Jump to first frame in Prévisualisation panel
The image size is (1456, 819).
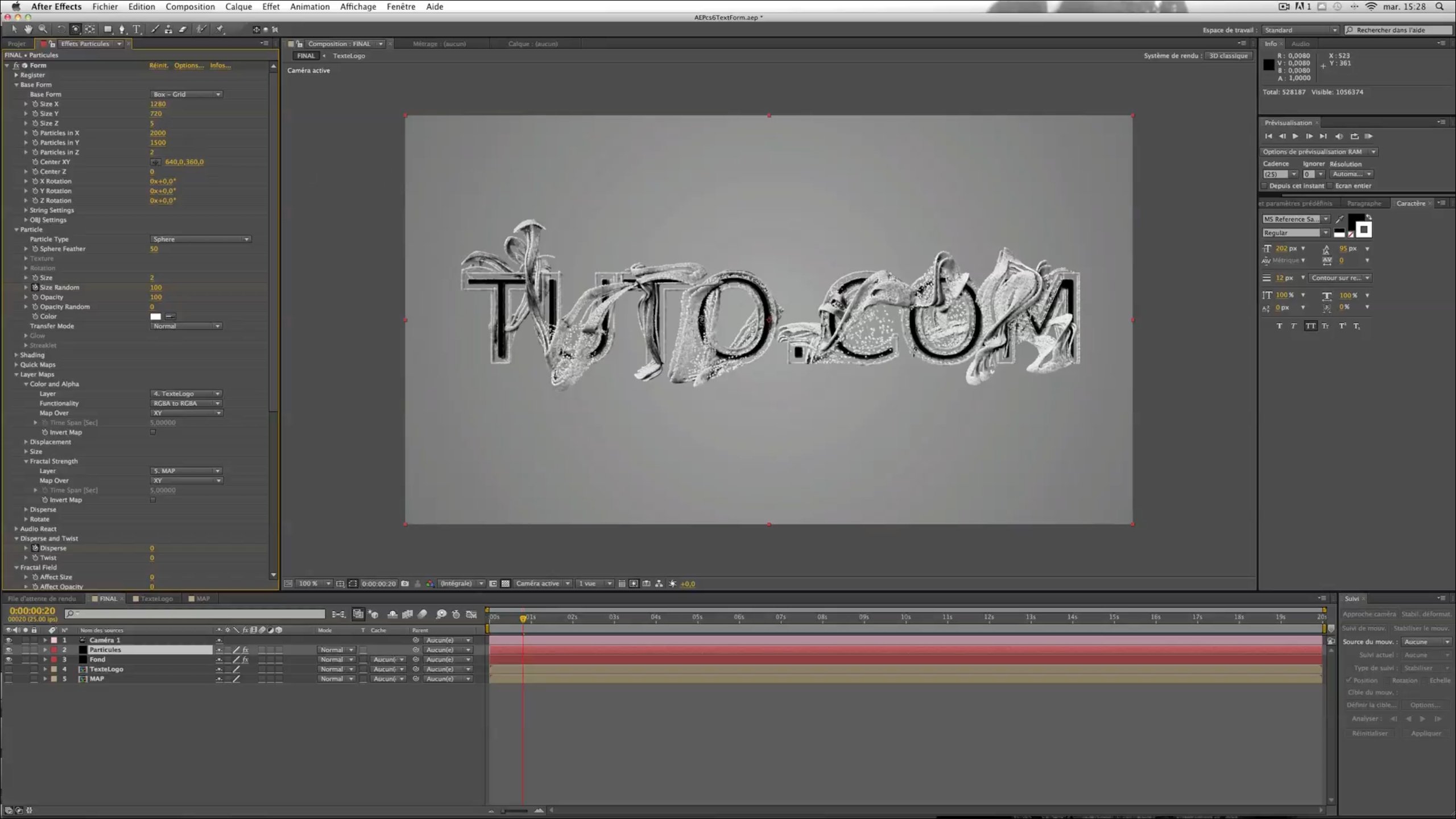[x=1268, y=136]
